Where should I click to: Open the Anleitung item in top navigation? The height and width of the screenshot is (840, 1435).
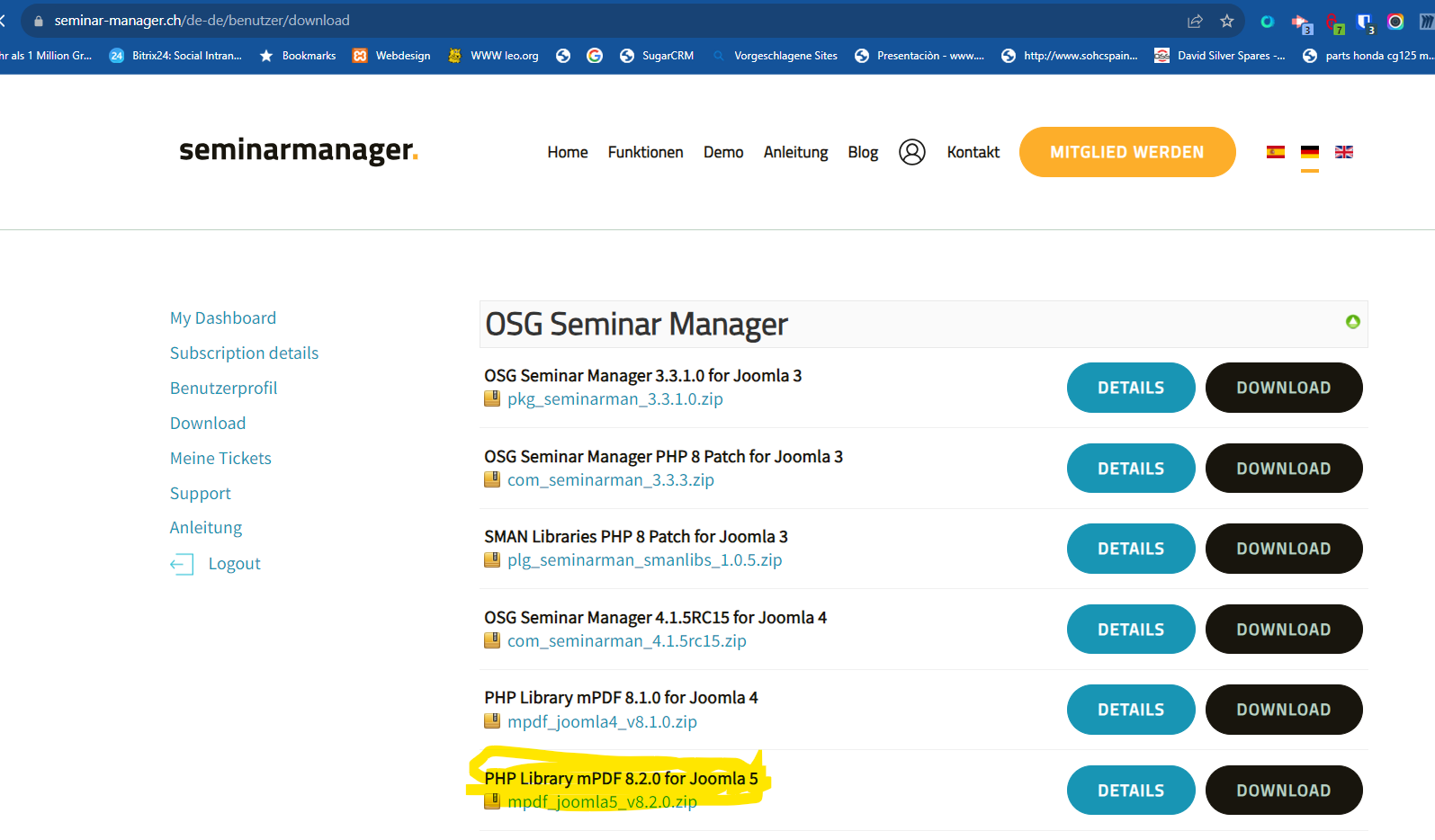[795, 152]
